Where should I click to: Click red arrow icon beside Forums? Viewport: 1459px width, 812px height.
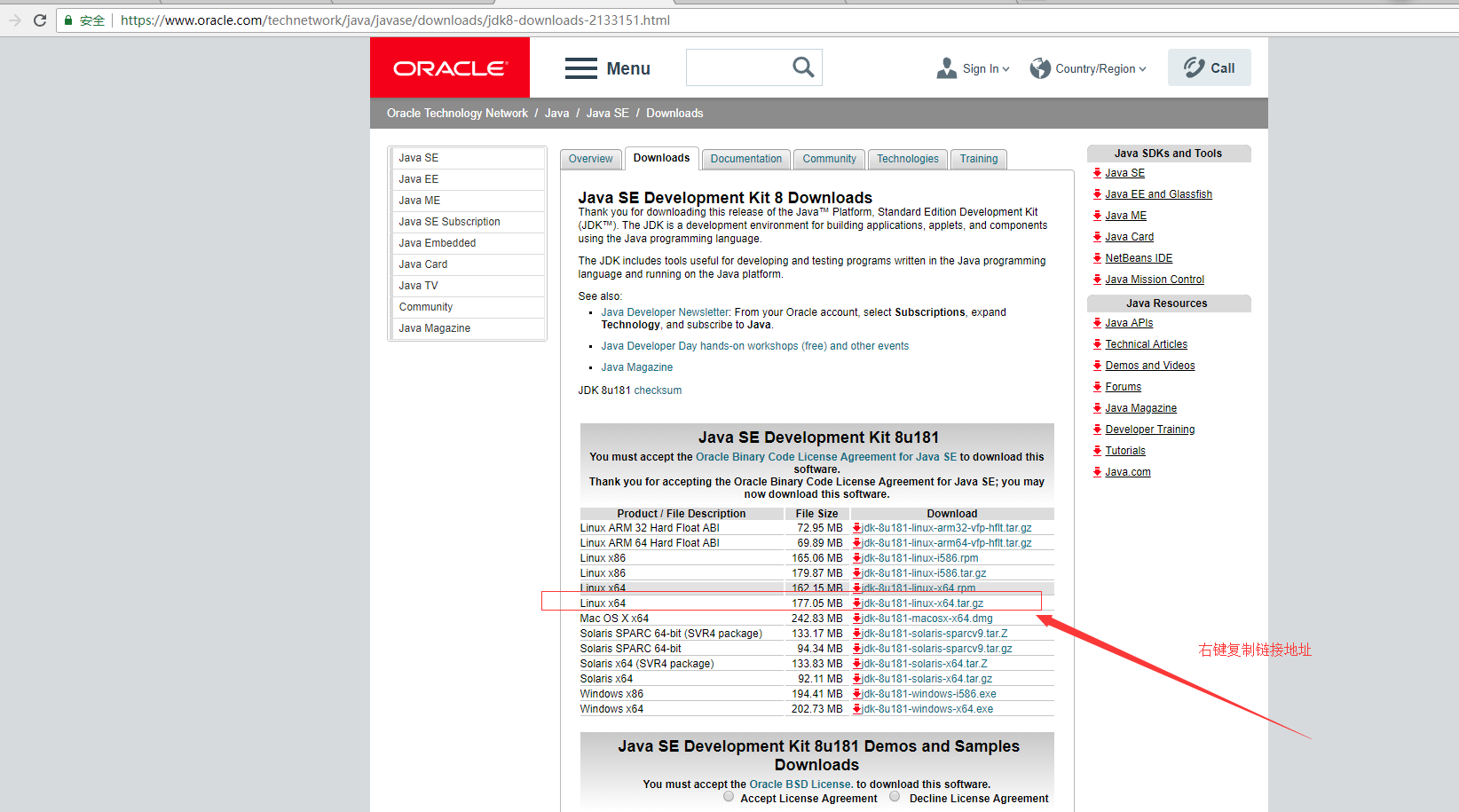point(1098,387)
